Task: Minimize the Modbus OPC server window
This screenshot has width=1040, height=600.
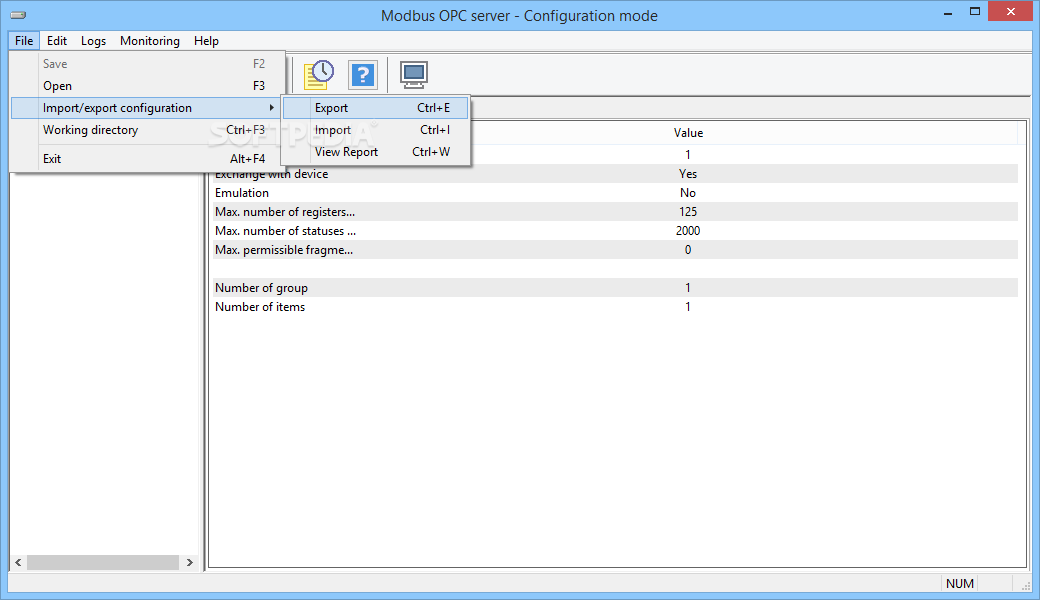Action: [x=948, y=13]
